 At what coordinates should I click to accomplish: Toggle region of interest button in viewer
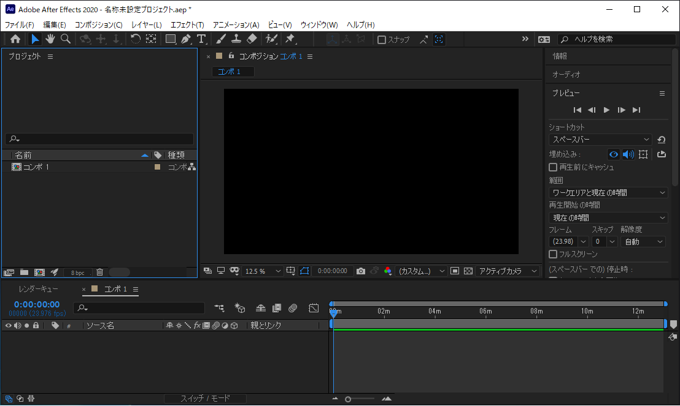coord(454,271)
